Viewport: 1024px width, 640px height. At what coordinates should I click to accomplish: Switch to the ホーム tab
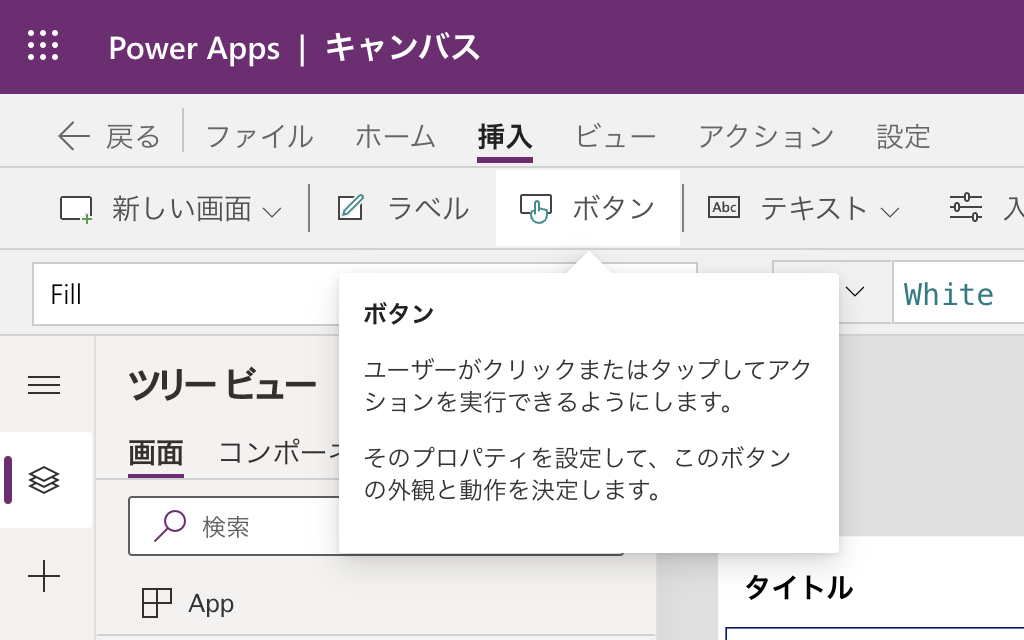(x=395, y=136)
